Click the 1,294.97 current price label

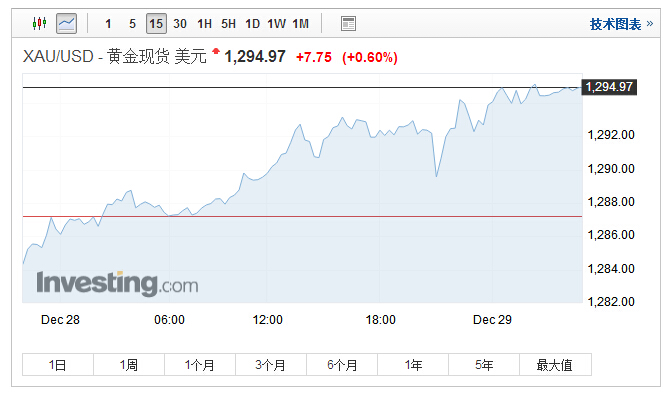(609, 87)
